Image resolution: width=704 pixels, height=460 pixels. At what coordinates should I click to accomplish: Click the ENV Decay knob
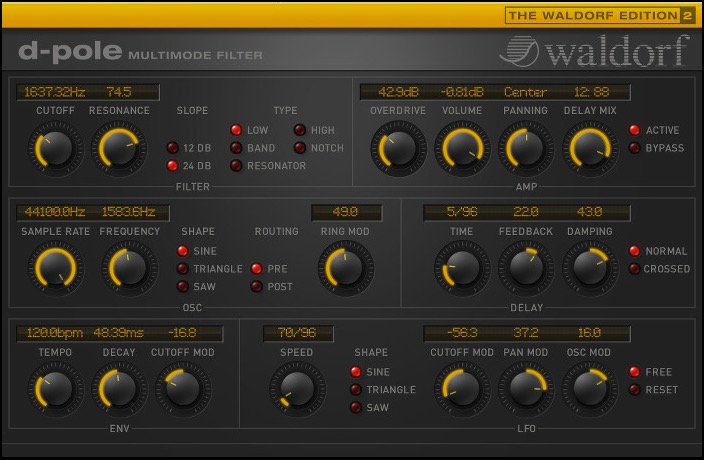click(119, 389)
